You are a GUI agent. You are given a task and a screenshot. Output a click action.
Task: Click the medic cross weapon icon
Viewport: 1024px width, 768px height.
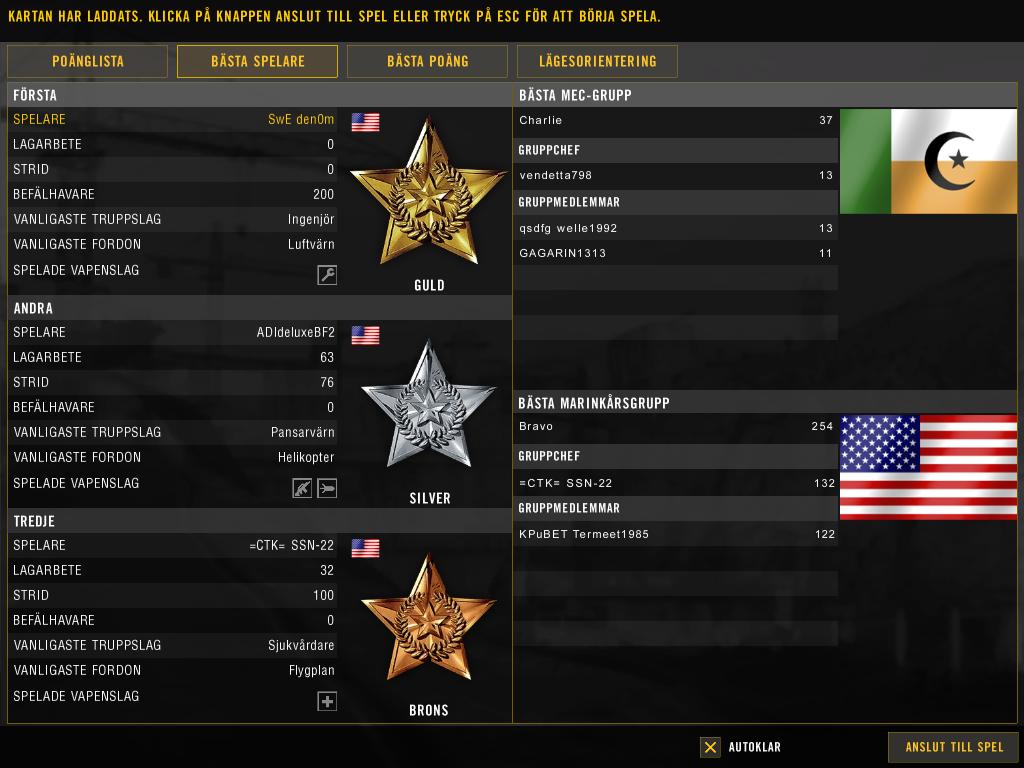(x=327, y=701)
